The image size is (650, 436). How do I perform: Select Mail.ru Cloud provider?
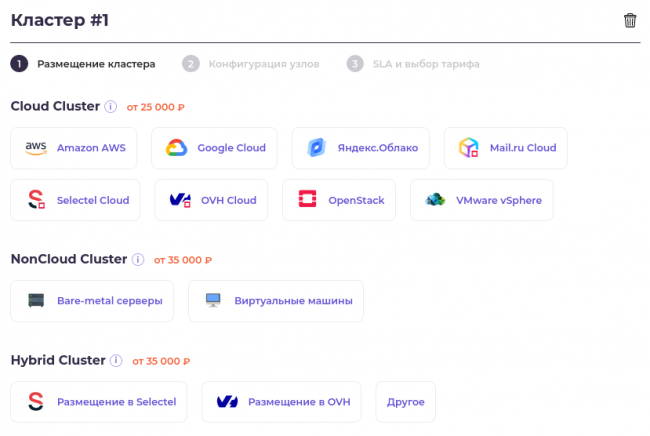505,148
